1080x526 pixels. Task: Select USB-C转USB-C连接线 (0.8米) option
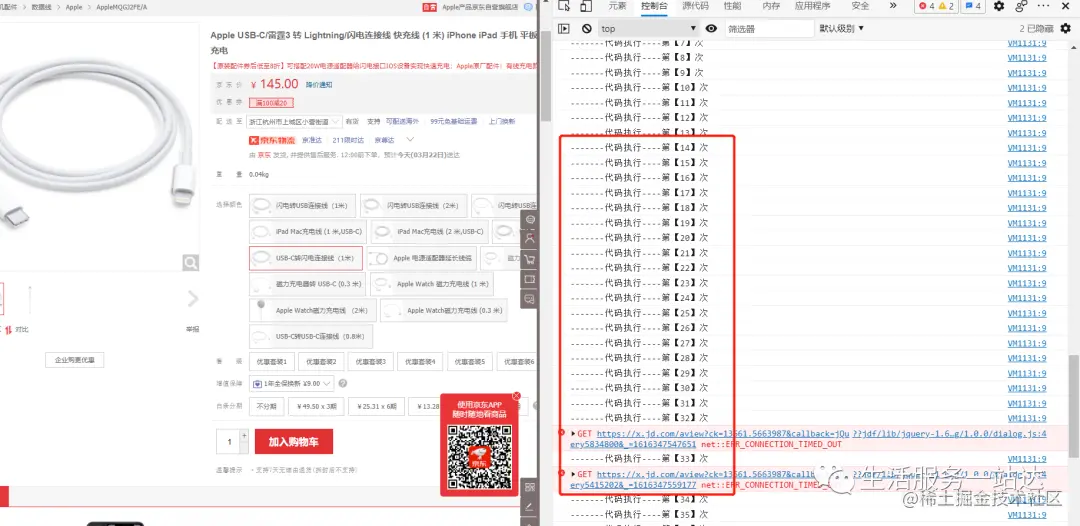click(311, 337)
